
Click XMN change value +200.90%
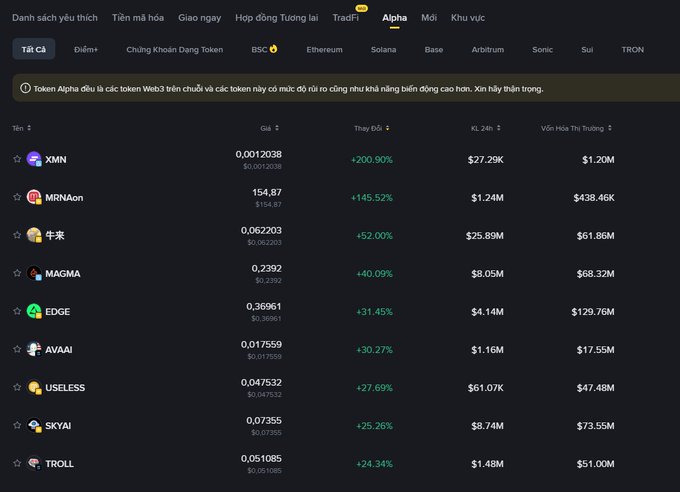[372, 160]
